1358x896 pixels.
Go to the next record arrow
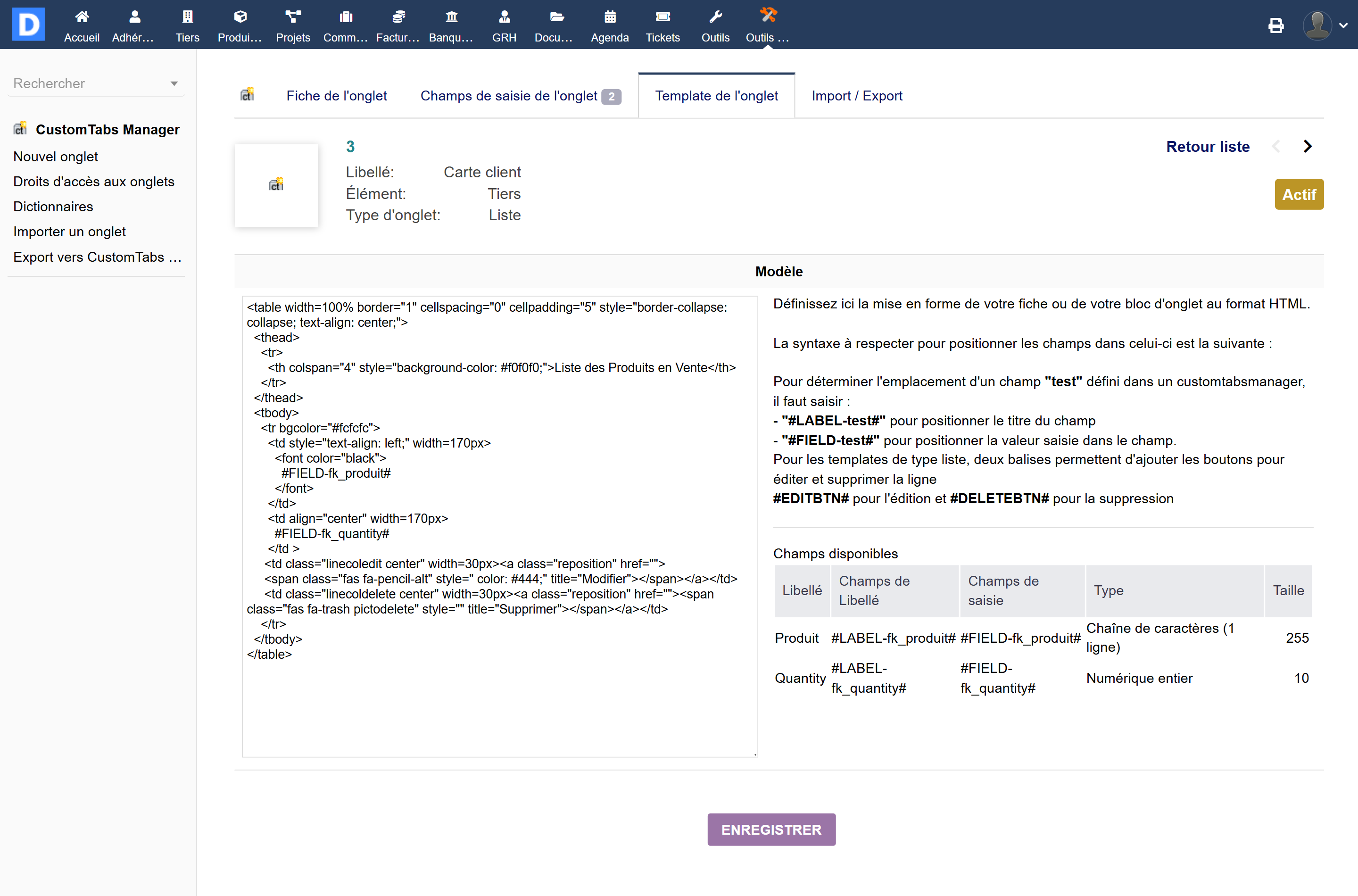pyautogui.click(x=1308, y=146)
